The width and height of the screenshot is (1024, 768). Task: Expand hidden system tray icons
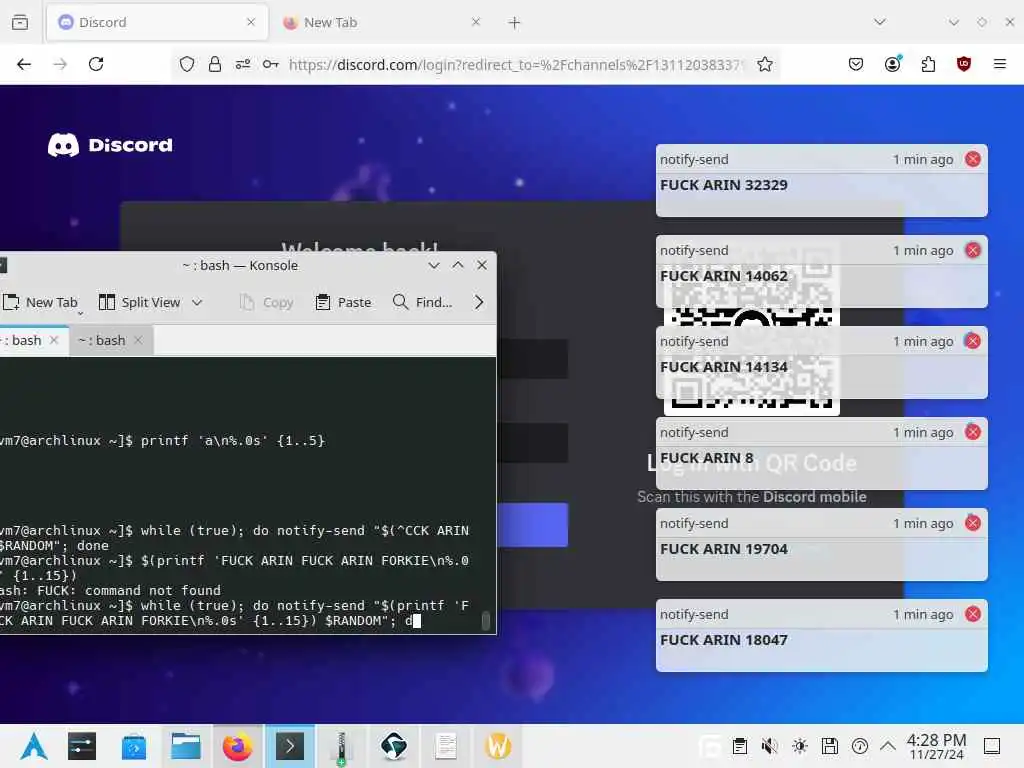pos(888,746)
